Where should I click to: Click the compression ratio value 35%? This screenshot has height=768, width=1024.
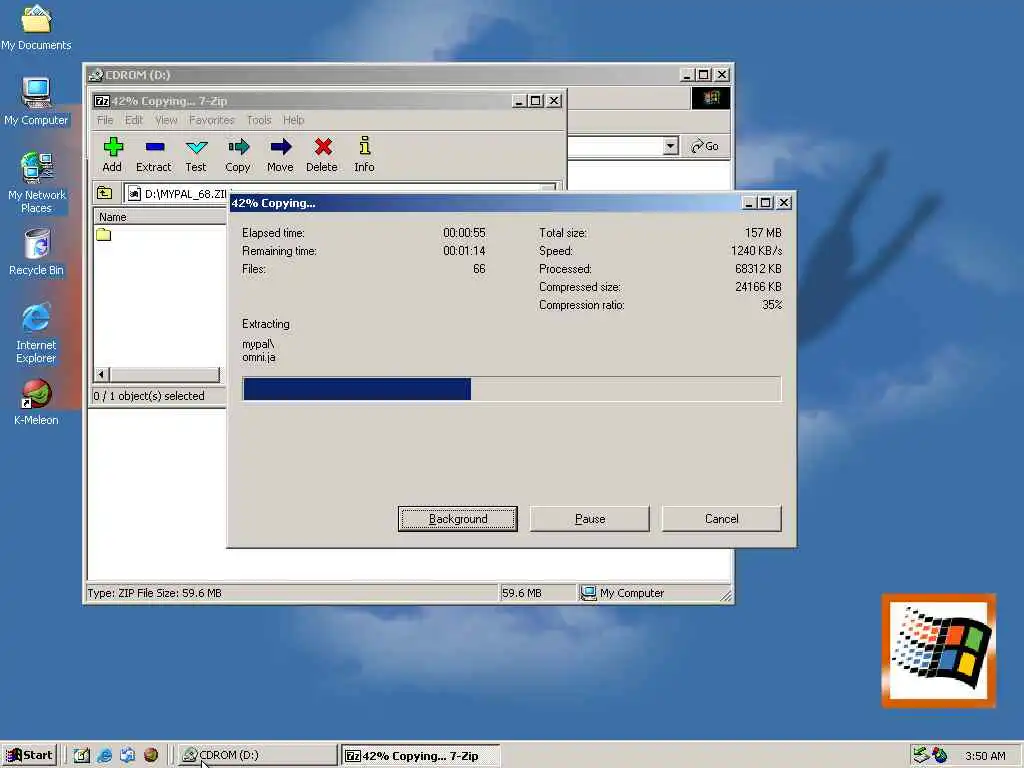772,305
